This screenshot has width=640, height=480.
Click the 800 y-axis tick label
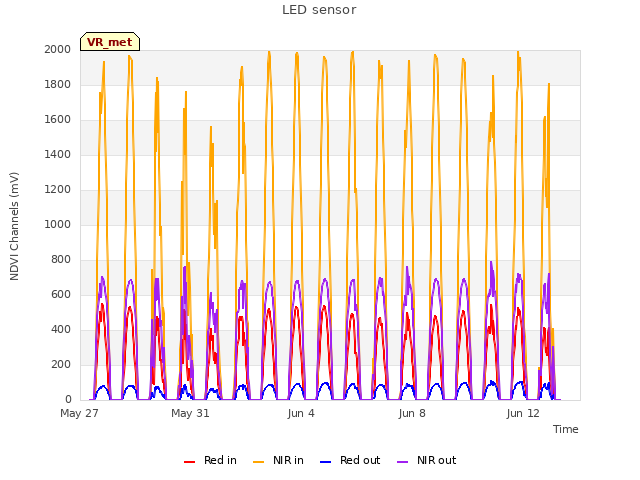(61, 260)
